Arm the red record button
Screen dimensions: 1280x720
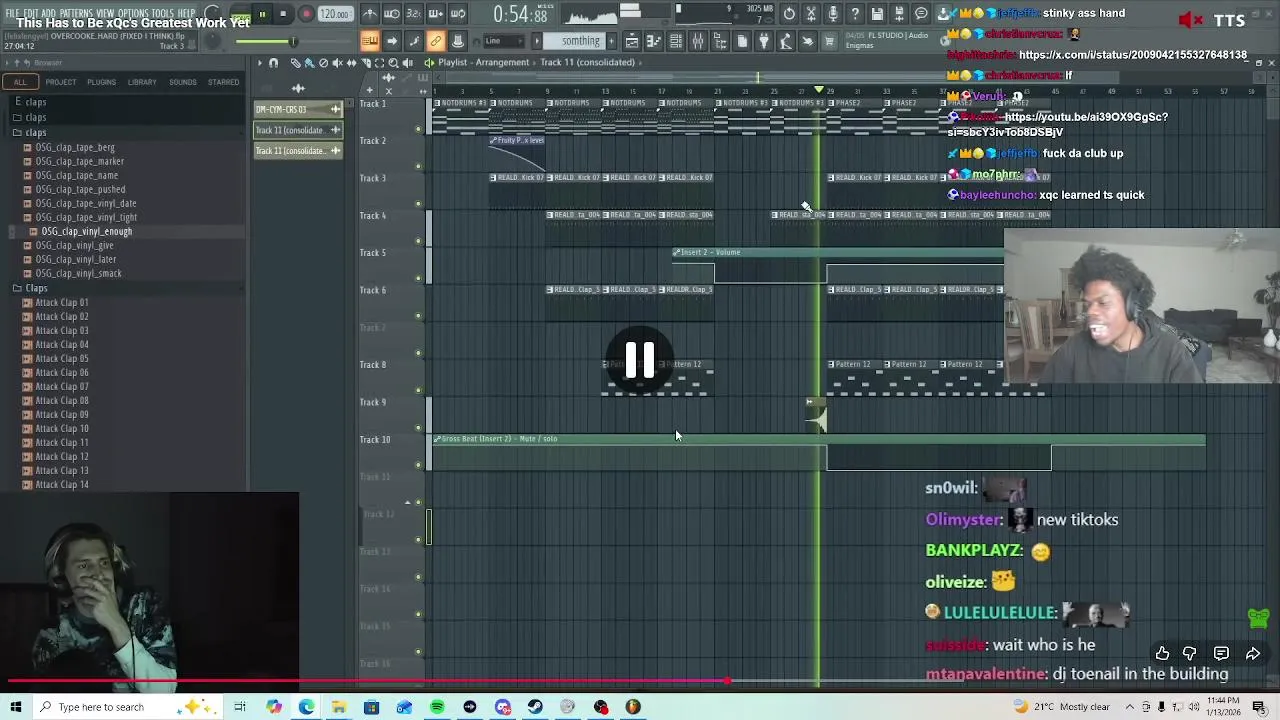pos(306,14)
